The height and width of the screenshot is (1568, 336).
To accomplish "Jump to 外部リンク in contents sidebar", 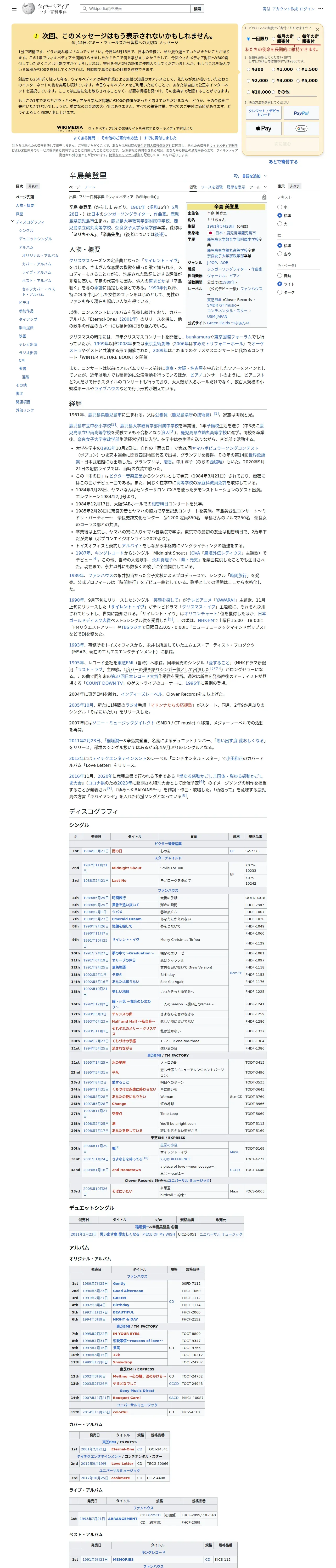I will (25, 410).
